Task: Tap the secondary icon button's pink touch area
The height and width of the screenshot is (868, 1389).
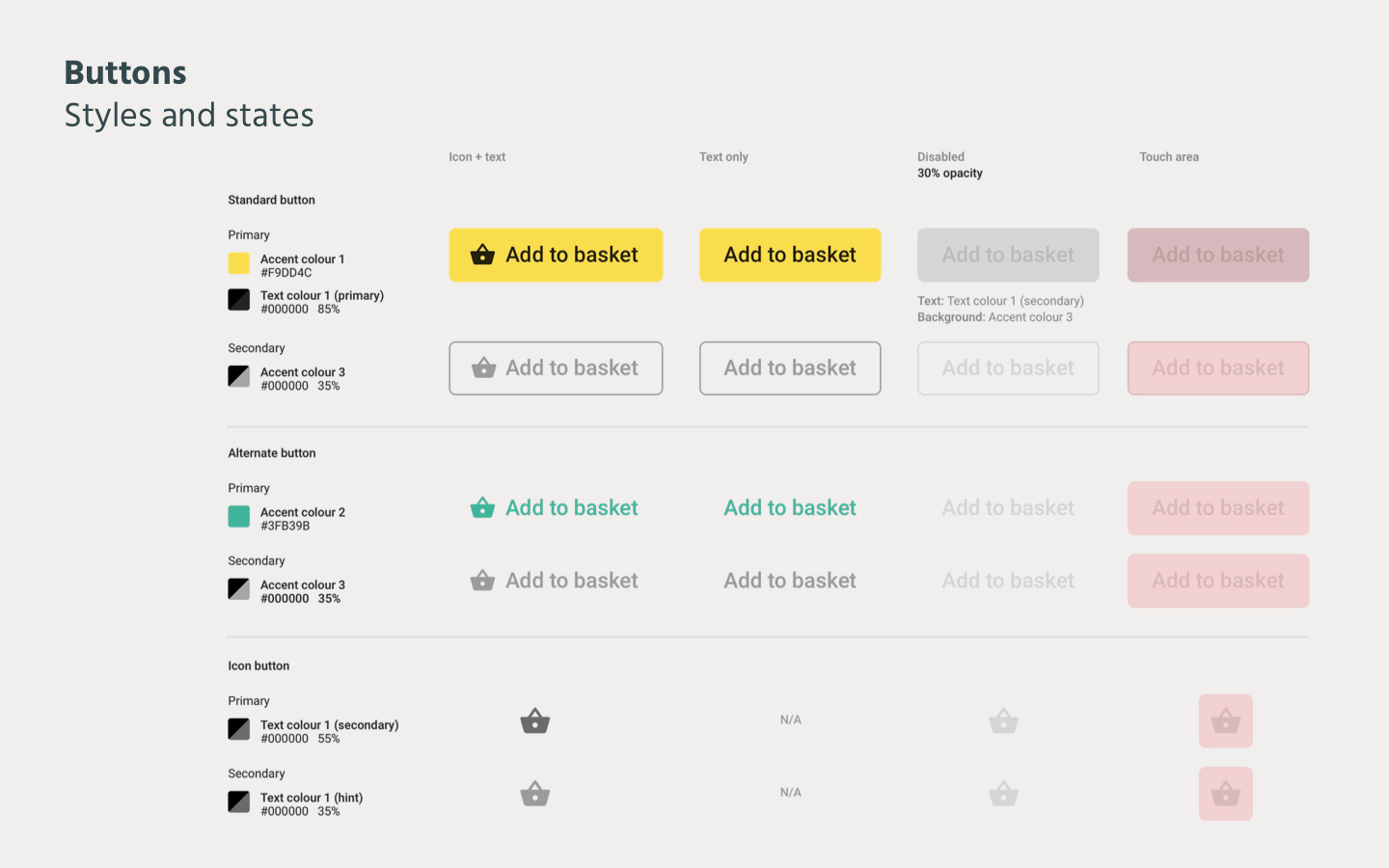Action: 1225,794
